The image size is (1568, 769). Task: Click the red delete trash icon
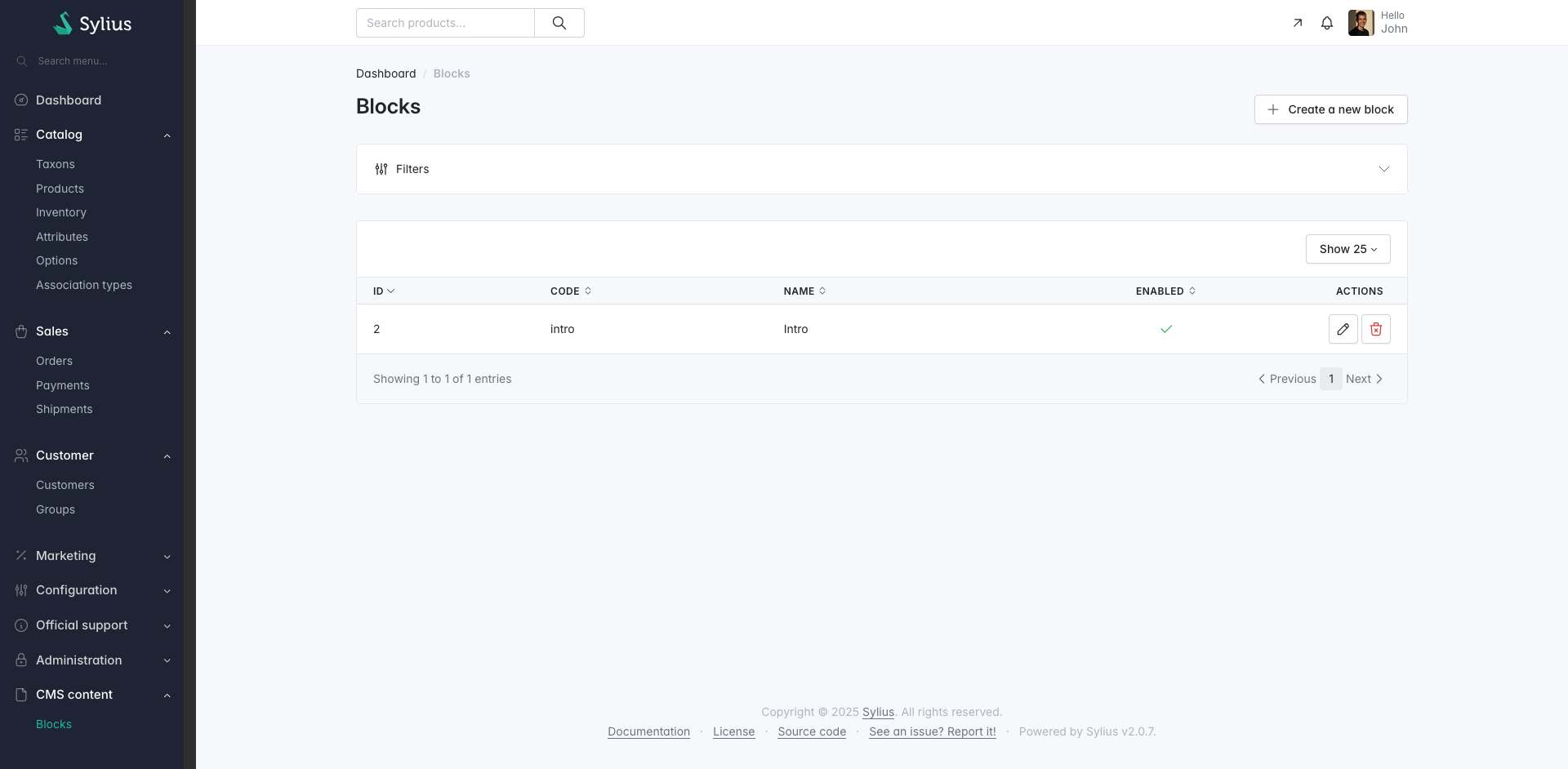[x=1375, y=329]
